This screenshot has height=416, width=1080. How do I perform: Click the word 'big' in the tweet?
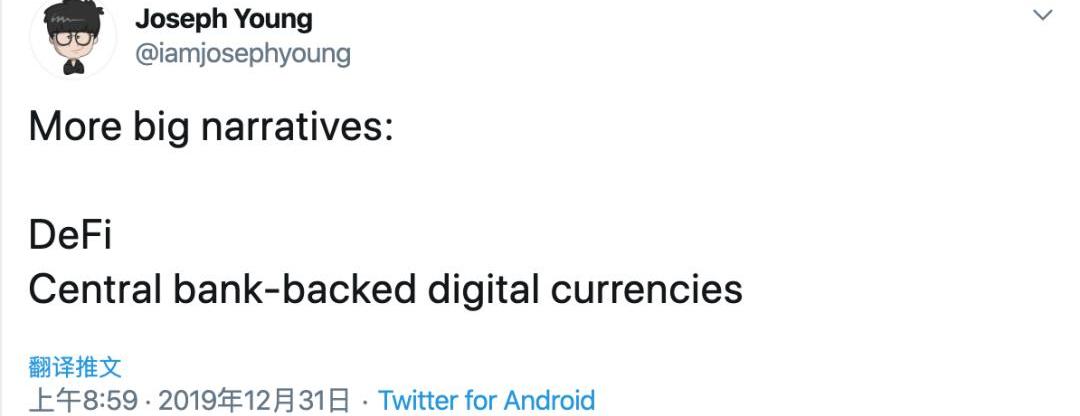click(x=158, y=128)
